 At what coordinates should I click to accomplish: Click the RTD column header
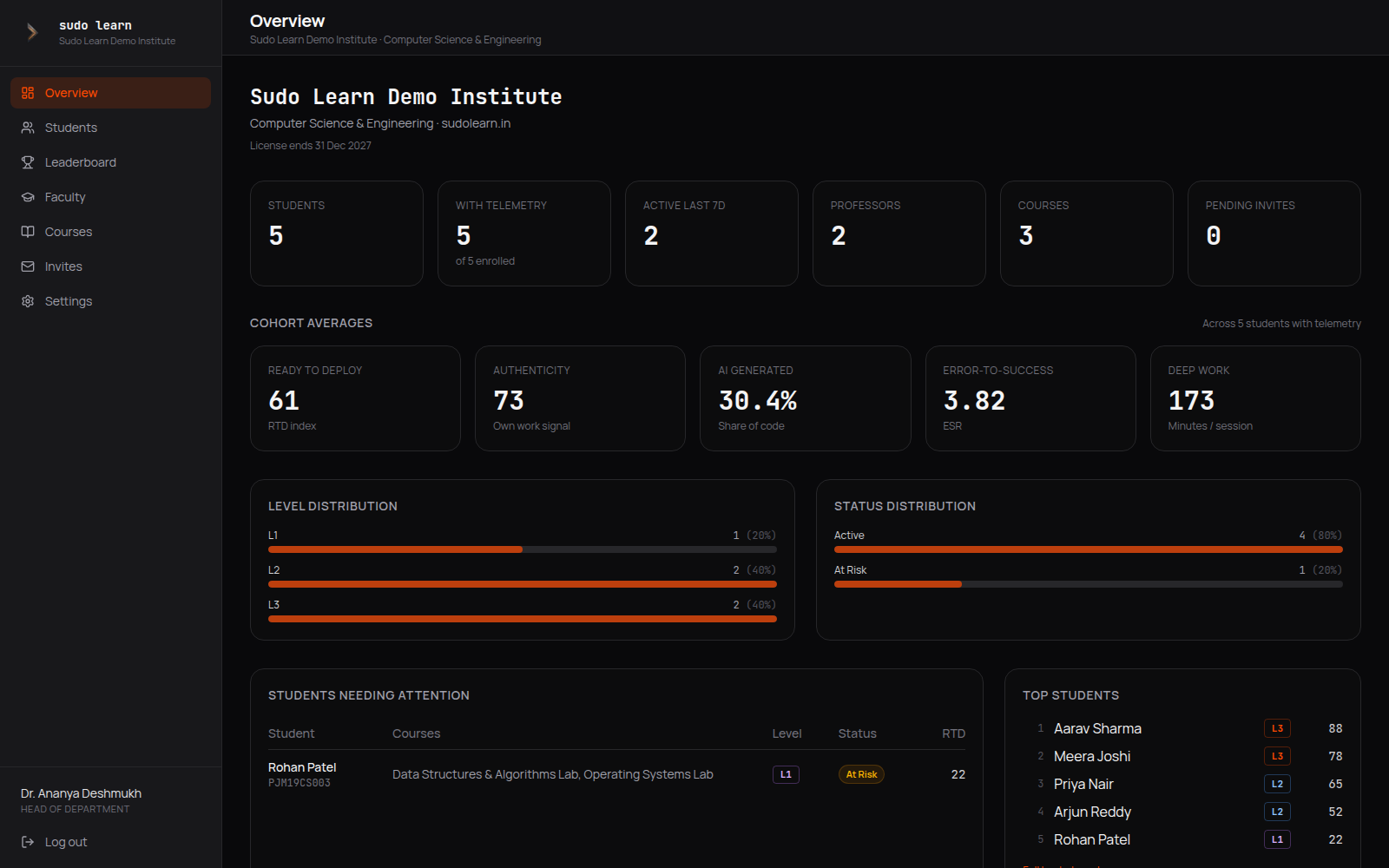(953, 733)
